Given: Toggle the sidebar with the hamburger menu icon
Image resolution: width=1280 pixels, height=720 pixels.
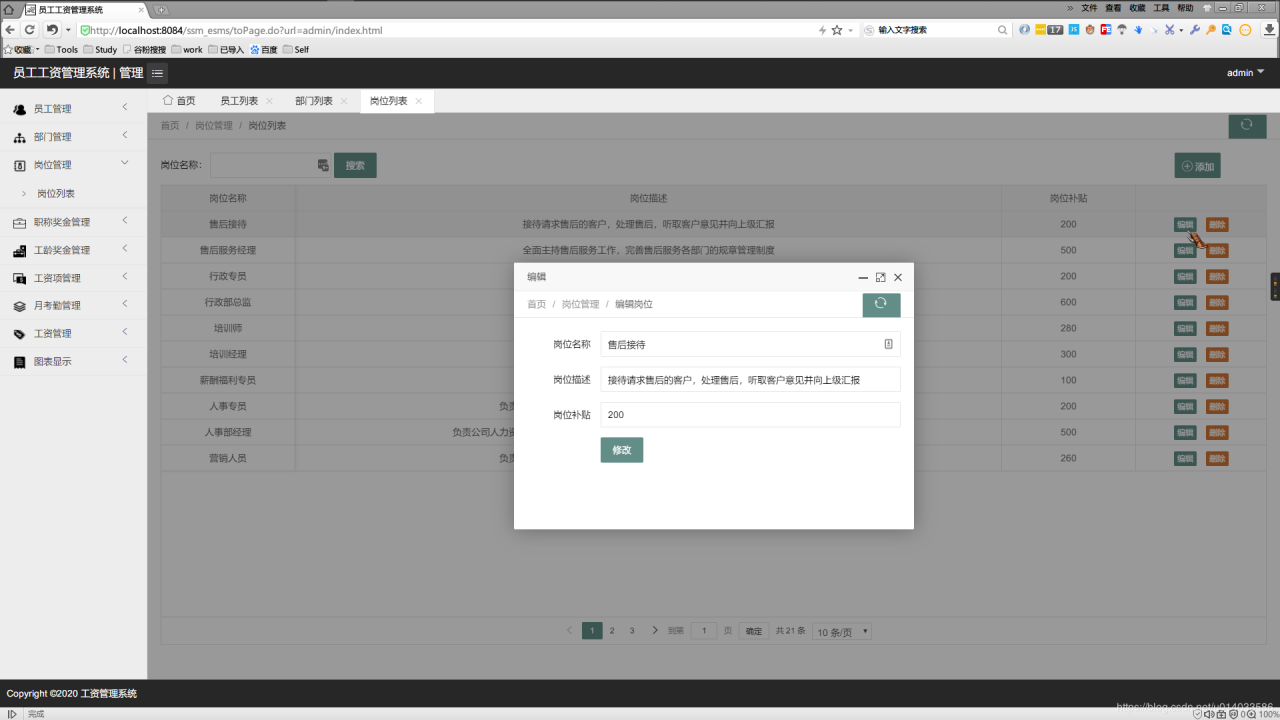Looking at the screenshot, I should pyautogui.click(x=158, y=73).
